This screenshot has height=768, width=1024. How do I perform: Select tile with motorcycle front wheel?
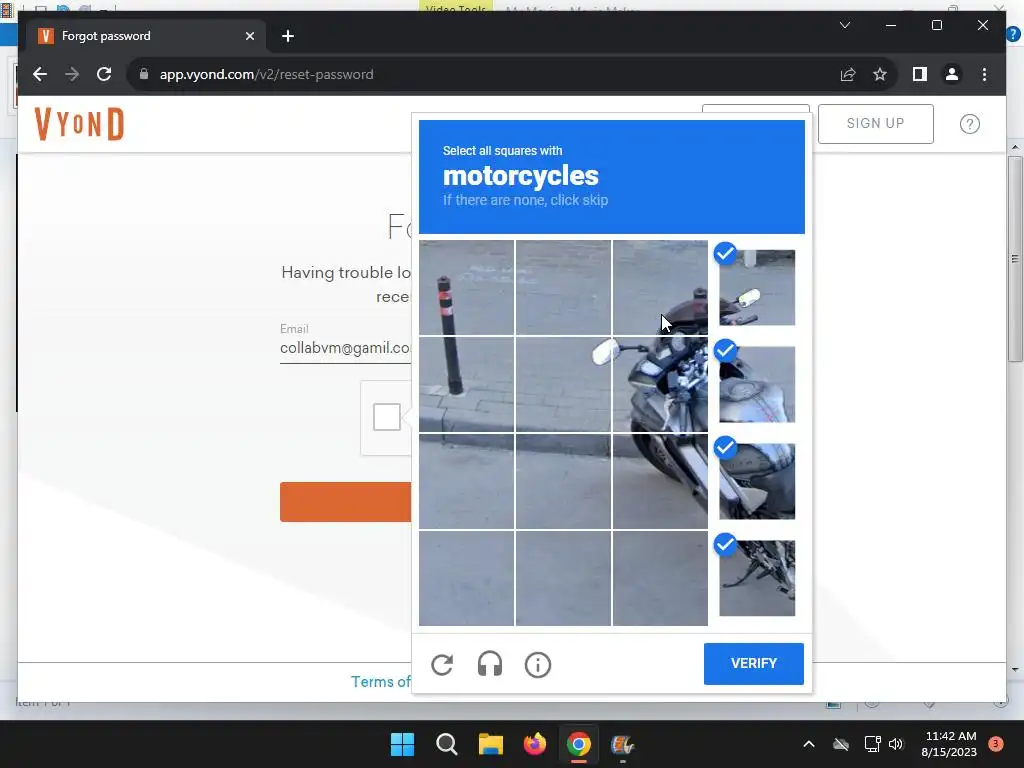pos(660,481)
